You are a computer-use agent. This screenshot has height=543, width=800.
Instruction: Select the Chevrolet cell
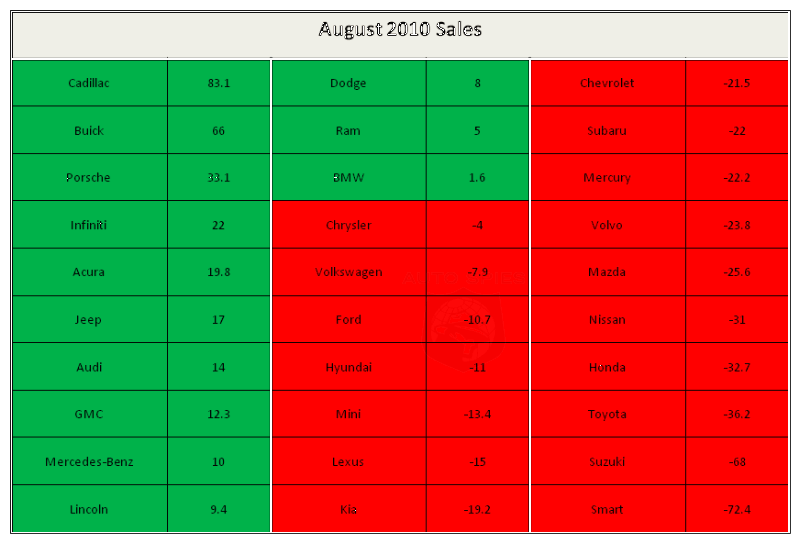608,83
